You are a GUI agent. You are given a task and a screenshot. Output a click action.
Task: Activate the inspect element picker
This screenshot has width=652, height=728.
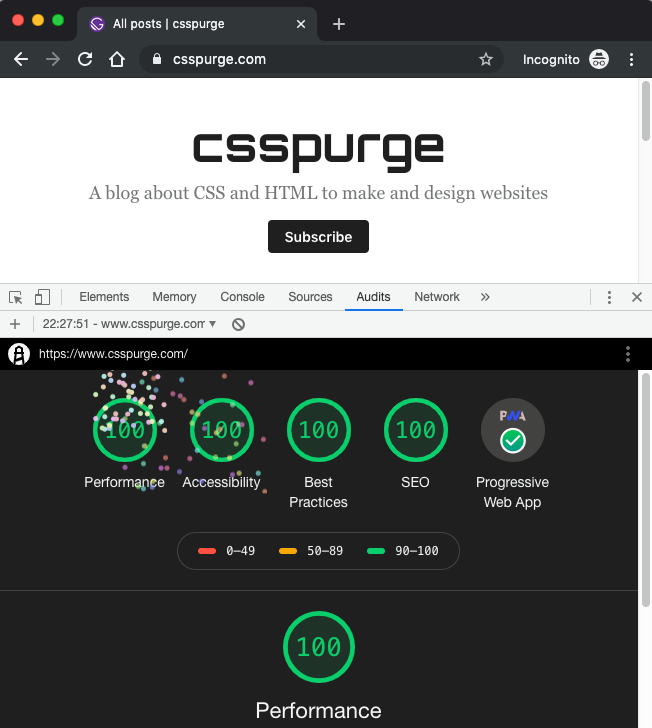coord(16,297)
